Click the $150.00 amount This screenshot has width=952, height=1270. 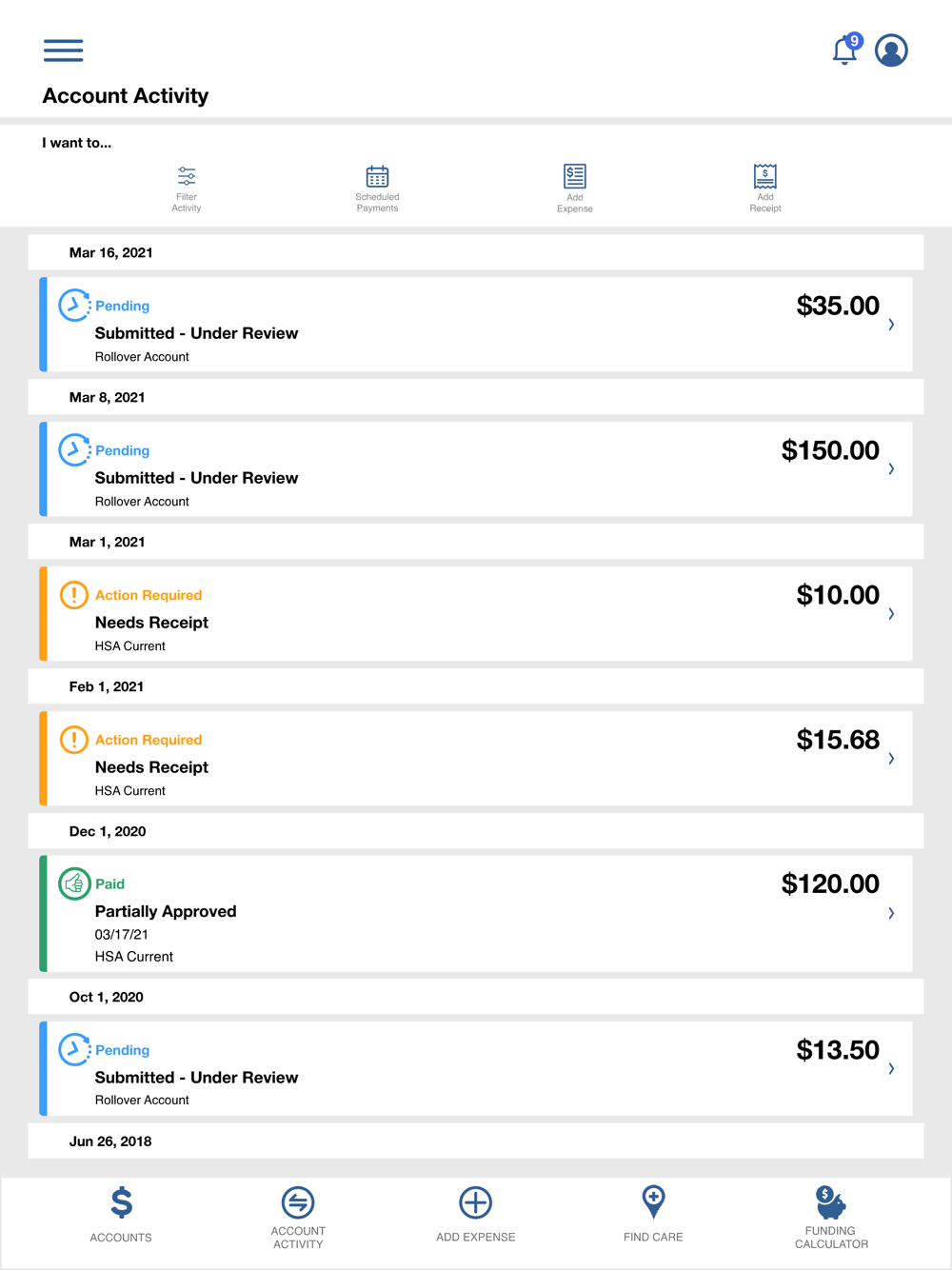pyautogui.click(x=830, y=450)
